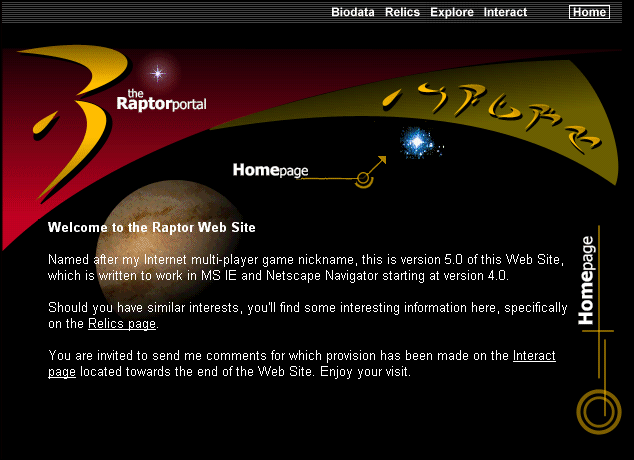Image resolution: width=634 pixels, height=460 pixels.
Task: Go to the Explore section
Action: click(452, 12)
